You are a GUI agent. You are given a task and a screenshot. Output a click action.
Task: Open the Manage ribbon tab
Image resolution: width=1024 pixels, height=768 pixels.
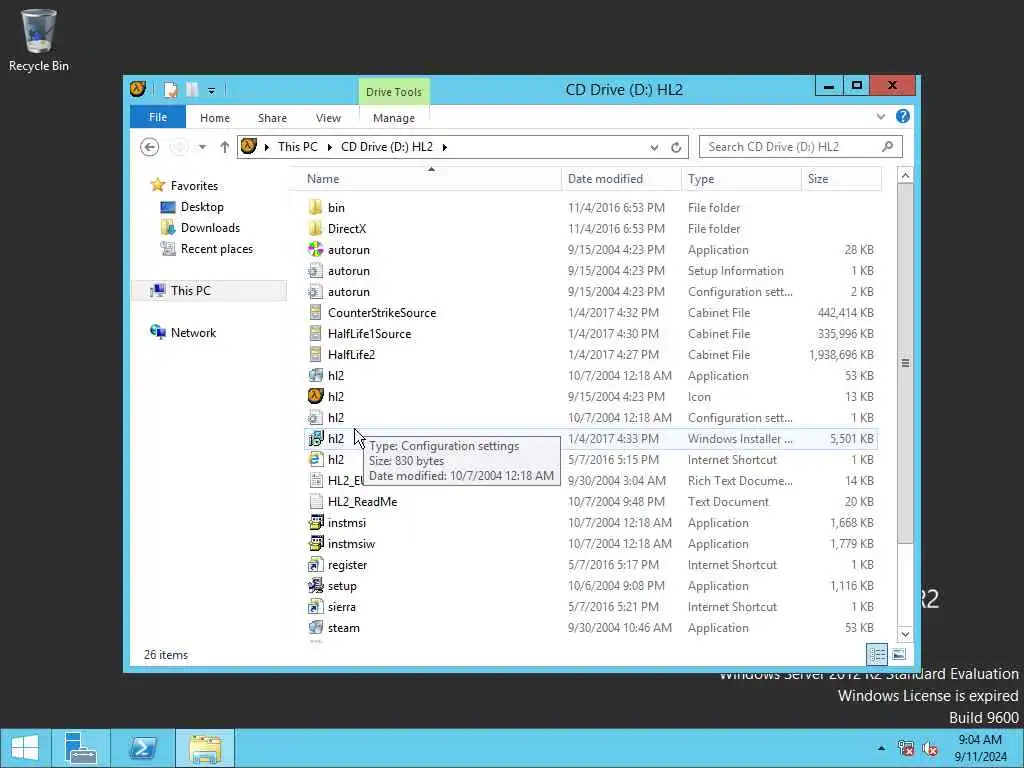point(394,118)
